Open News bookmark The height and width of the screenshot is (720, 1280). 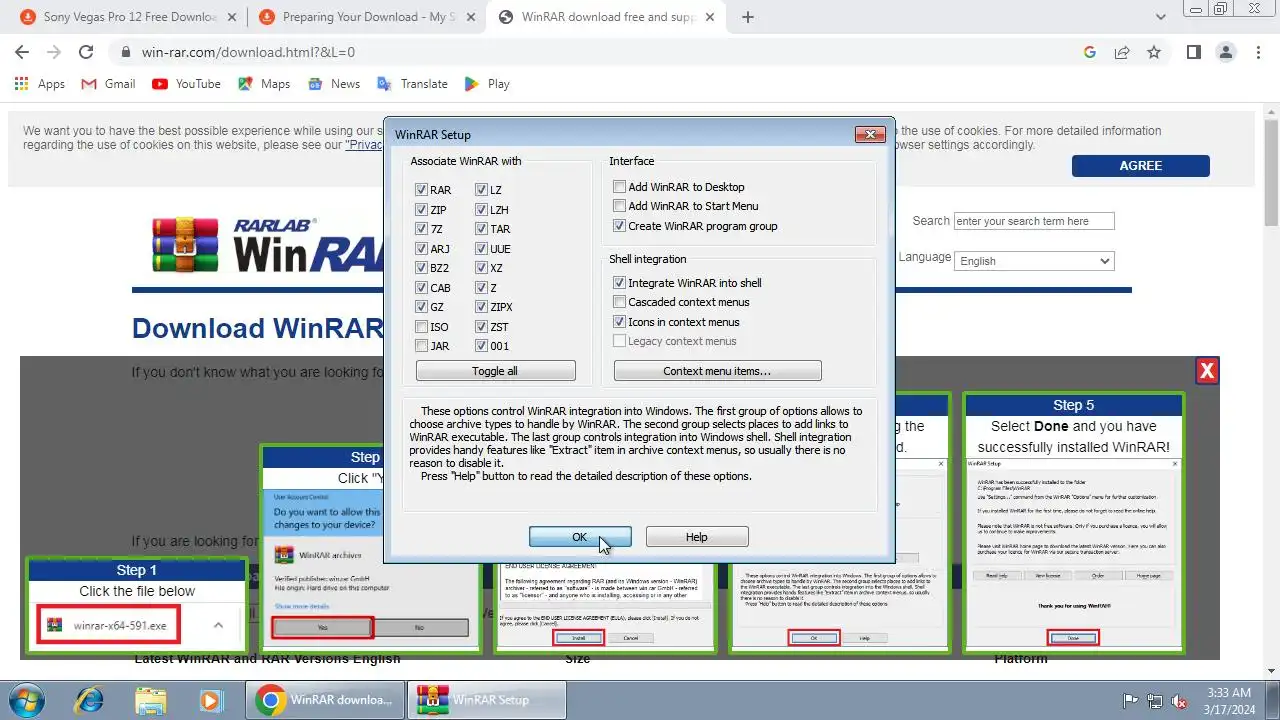click(334, 84)
